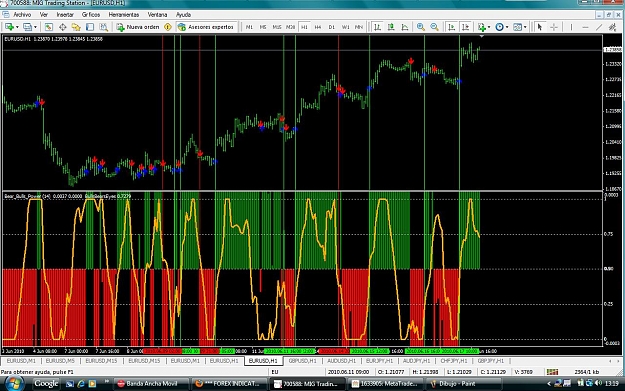Expand the Templates dropdown arrow
This screenshot has height=391, width=625.
(525, 27)
